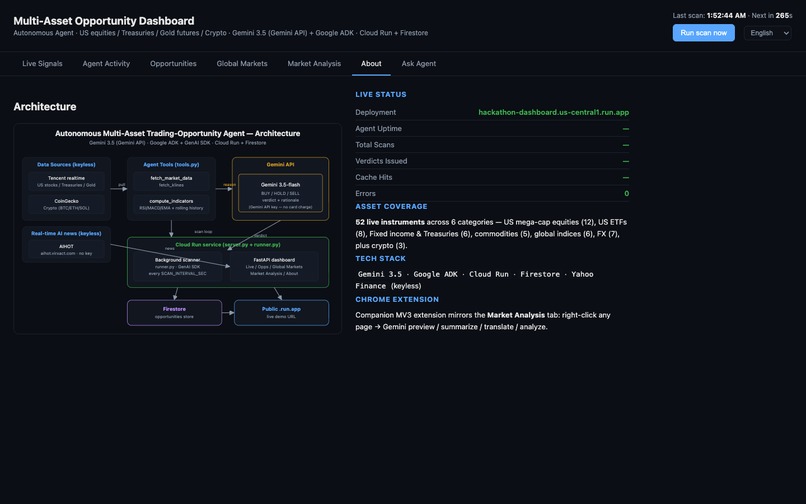Image resolution: width=806 pixels, height=504 pixels.
Task: Click the Cloud Run service label
Action: pyautogui.click(x=228, y=245)
